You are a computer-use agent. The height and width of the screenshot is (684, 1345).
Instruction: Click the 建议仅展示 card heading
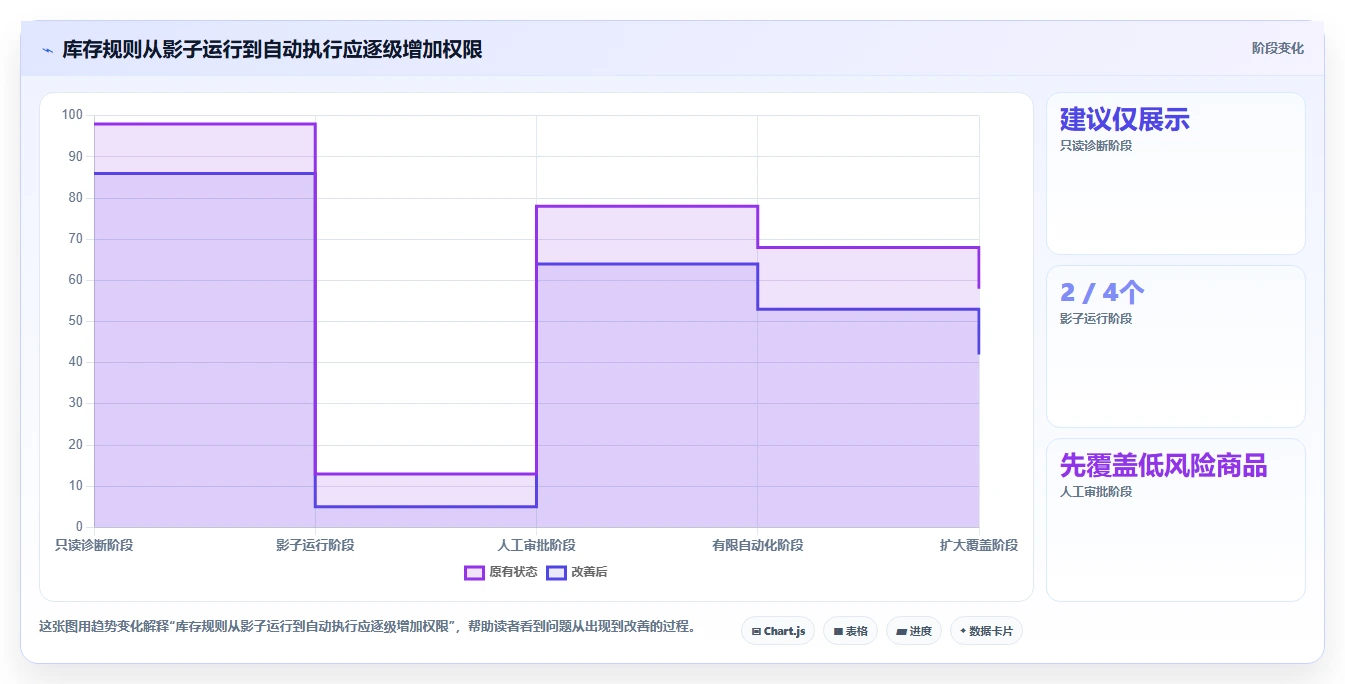pyautogui.click(x=1125, y=120)
